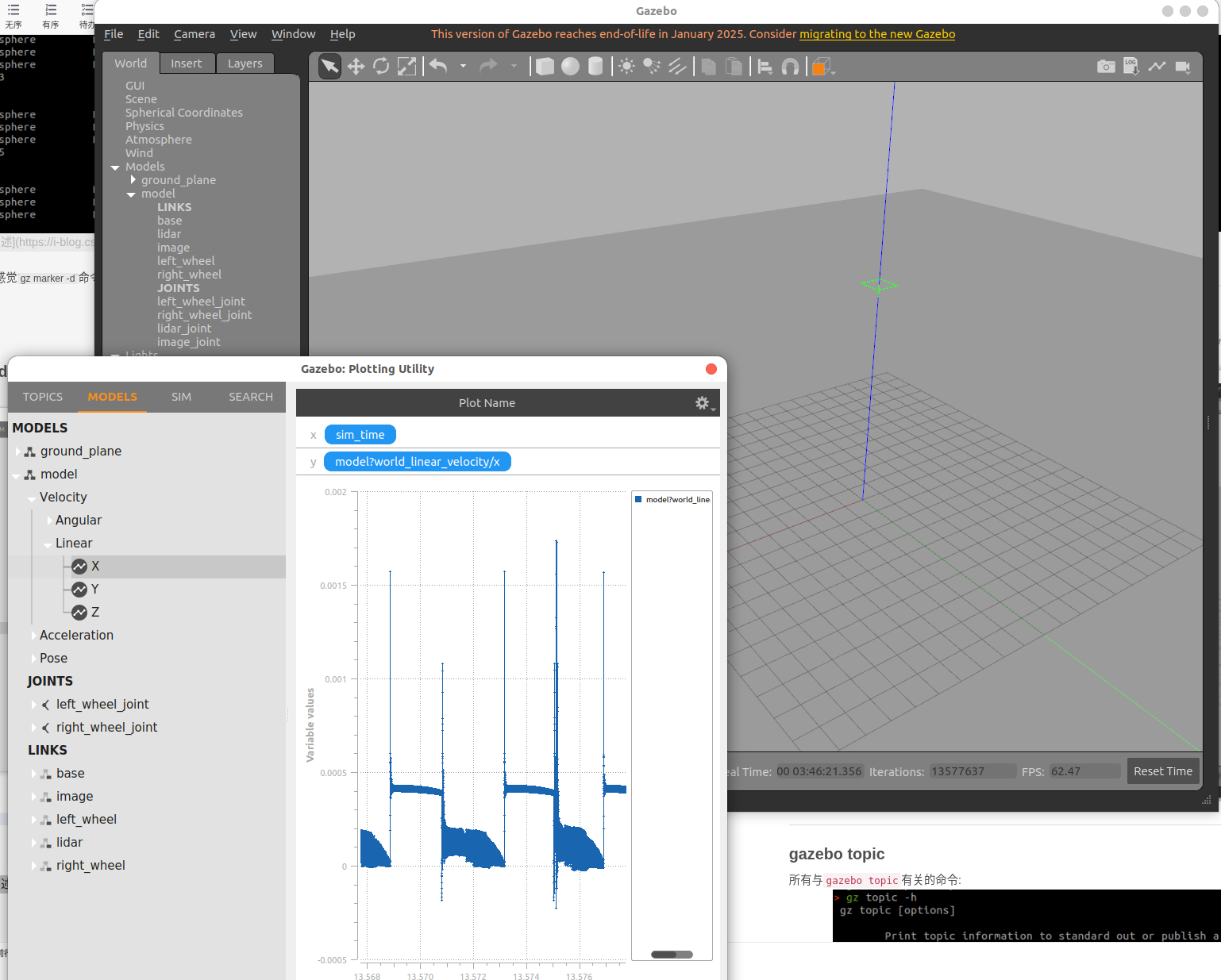Expand ground_plane in plotting MODELS list
The height and width of the screenshot is (980, 1221).
17,452
